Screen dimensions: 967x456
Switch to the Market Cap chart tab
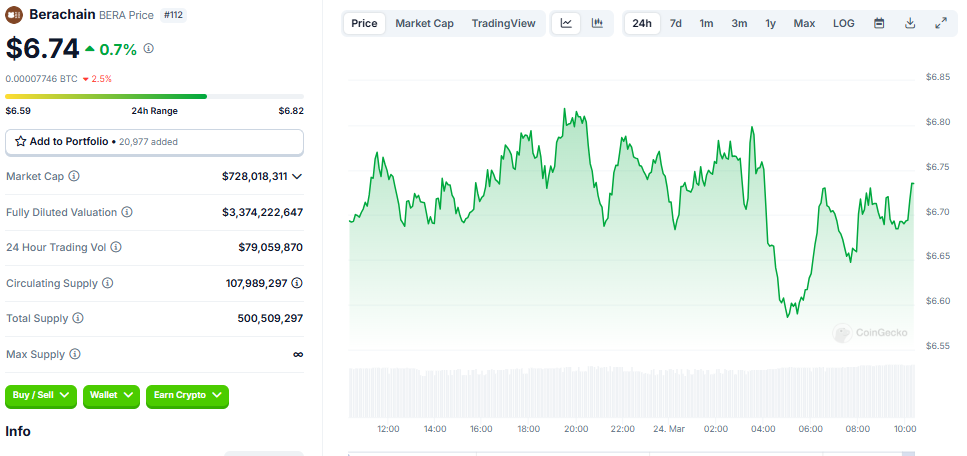424,23
